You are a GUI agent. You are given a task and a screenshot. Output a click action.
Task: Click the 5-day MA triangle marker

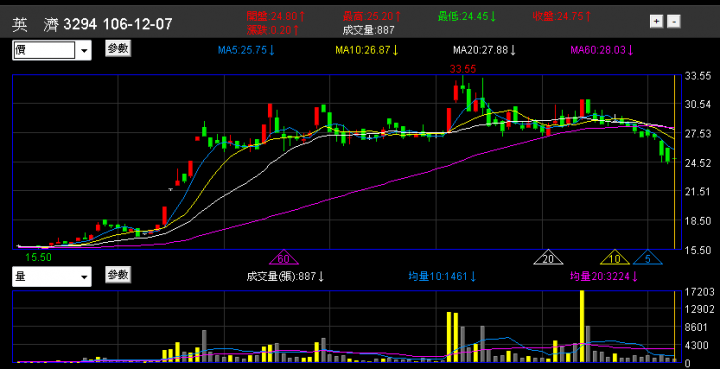[647, 258]
